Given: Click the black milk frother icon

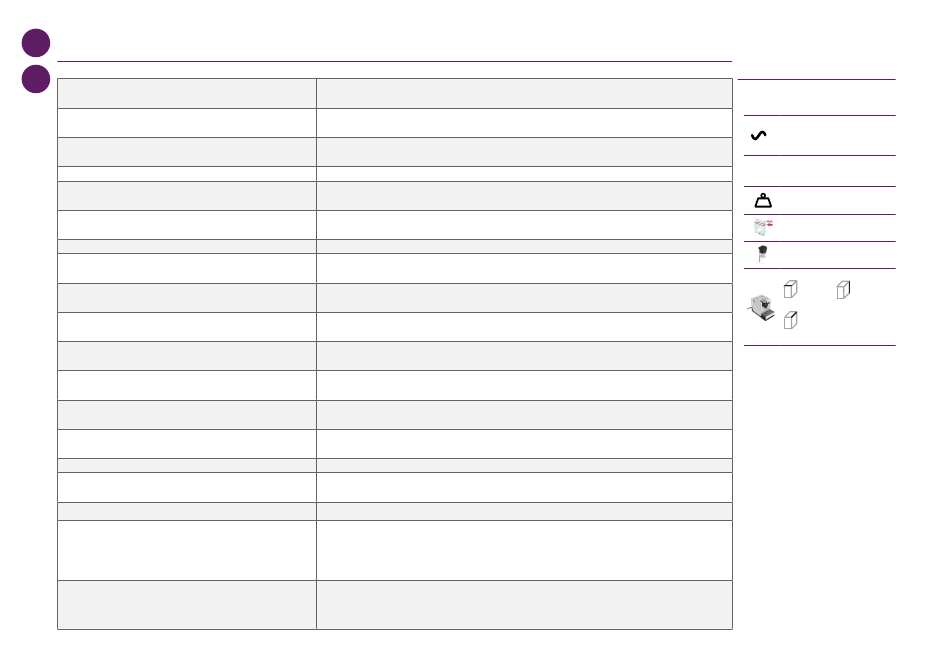Looking at the screenshot, I should click(762, 253).
